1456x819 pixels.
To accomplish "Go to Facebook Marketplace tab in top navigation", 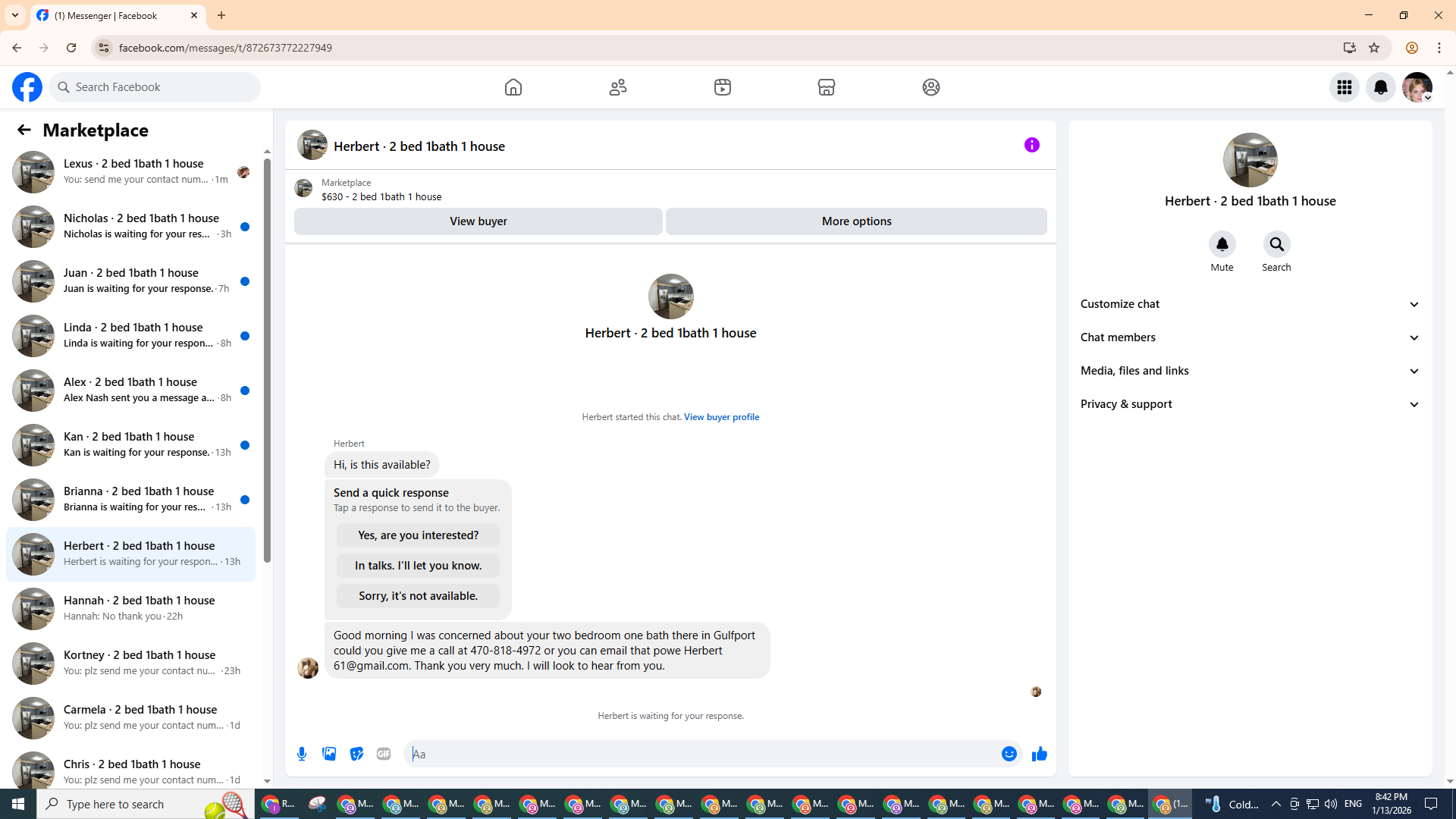I will [x=826, y=87].
